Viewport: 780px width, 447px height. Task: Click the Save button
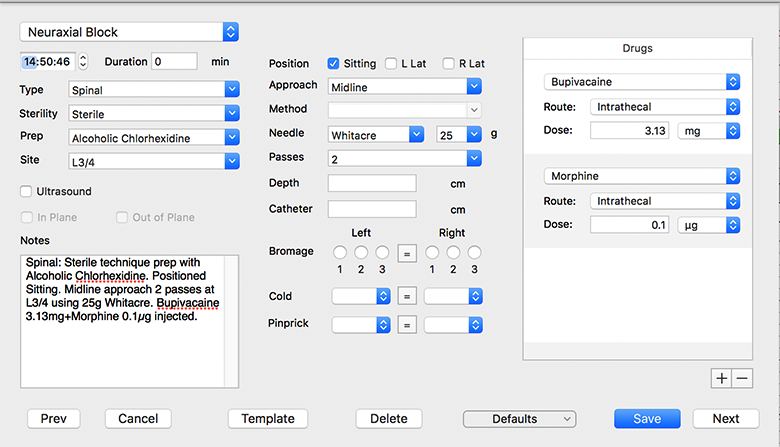click(x=647, y=419)
